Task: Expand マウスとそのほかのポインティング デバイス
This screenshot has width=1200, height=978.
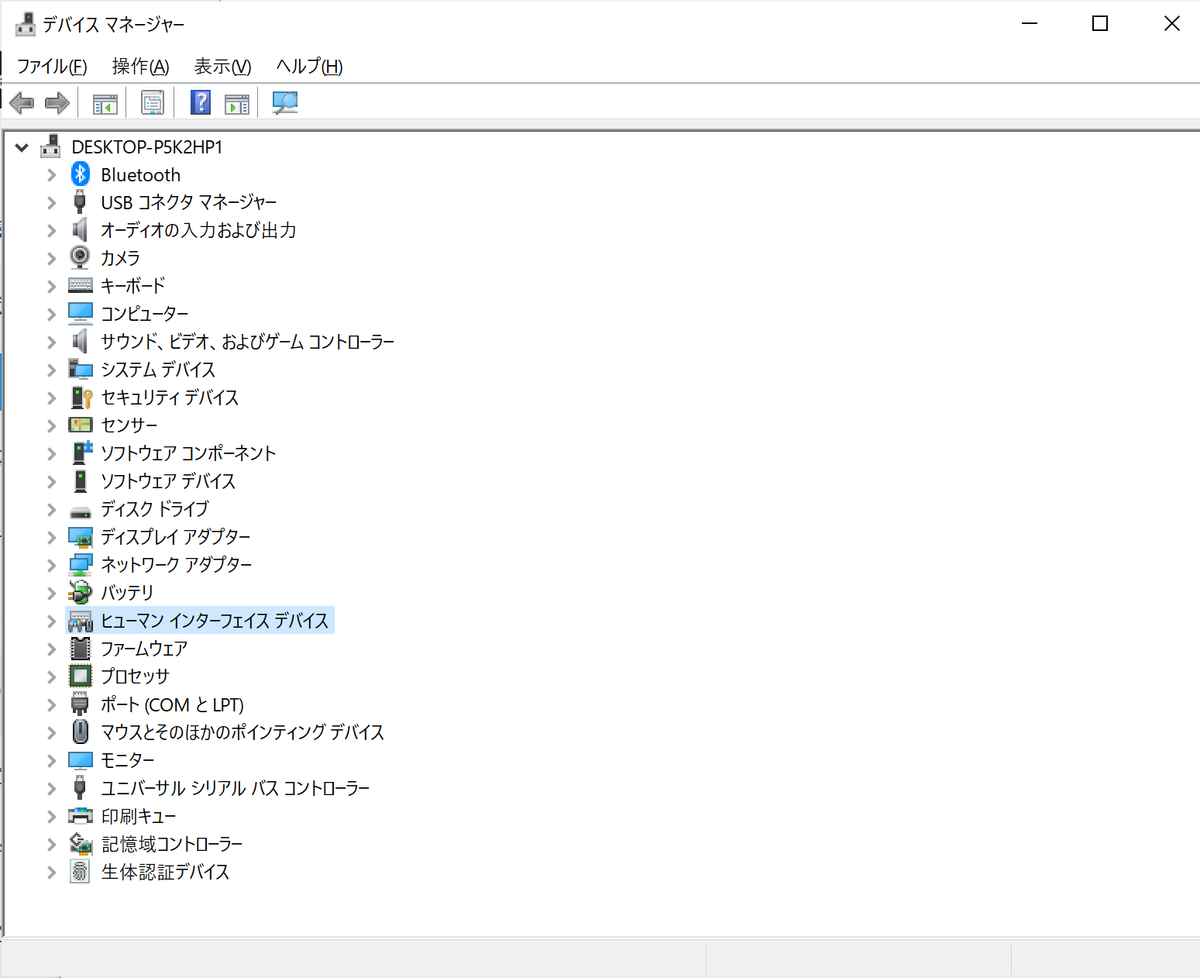Action: 52,732
